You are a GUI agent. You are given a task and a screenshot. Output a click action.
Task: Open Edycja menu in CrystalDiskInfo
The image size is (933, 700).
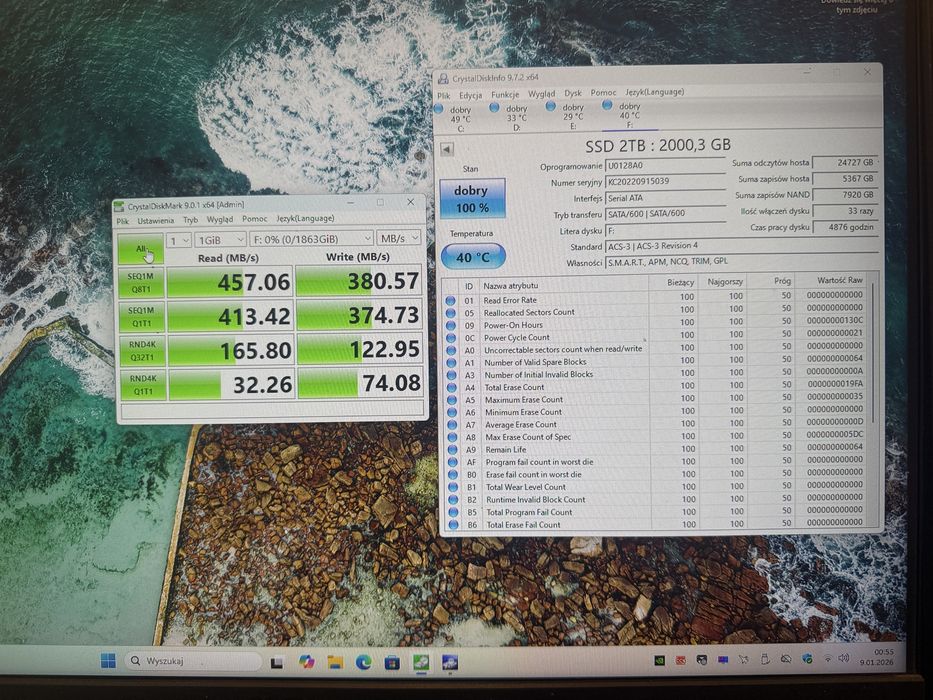(x=471, y=95)
